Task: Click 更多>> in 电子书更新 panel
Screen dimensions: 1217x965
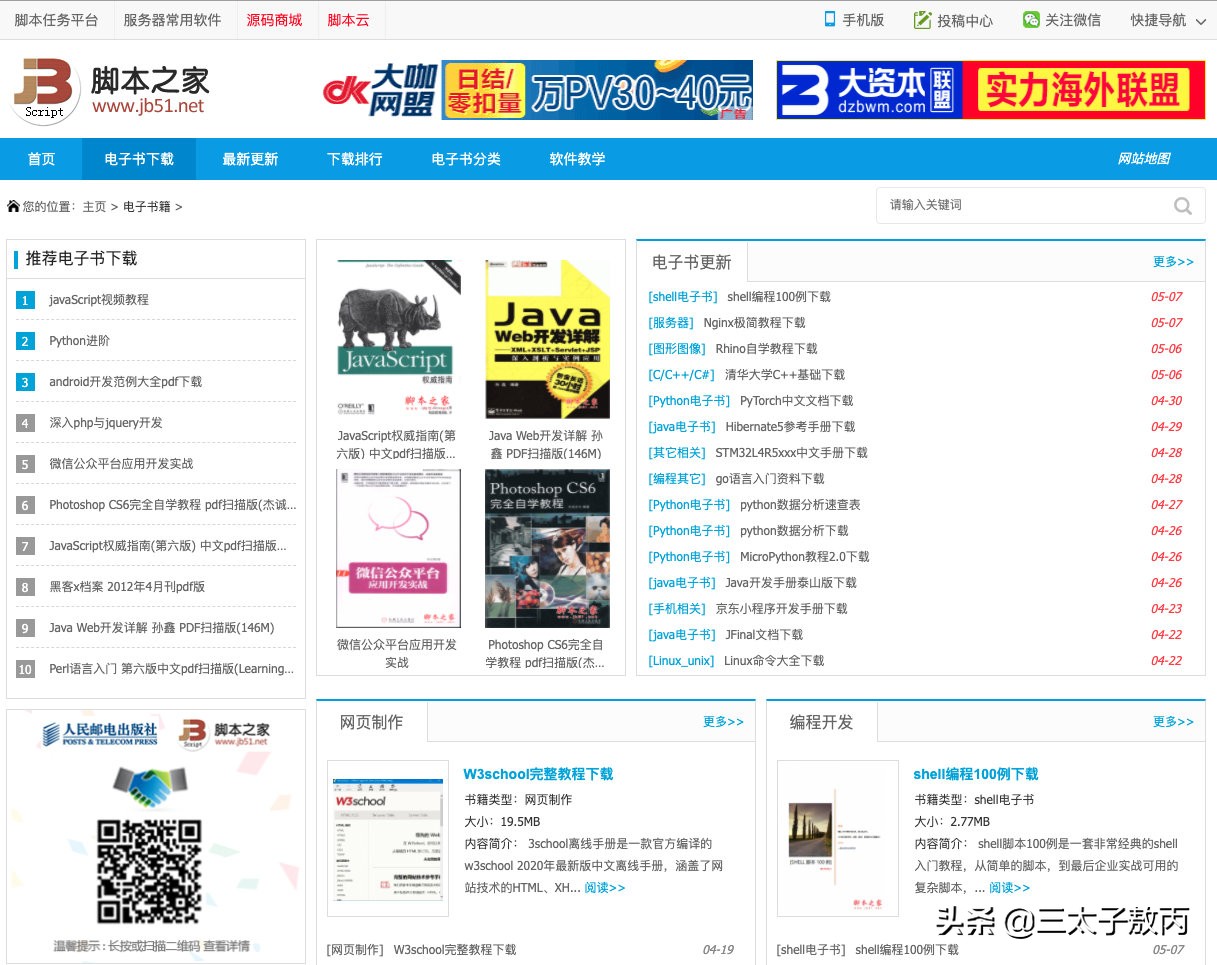Action: [1173, 262]
